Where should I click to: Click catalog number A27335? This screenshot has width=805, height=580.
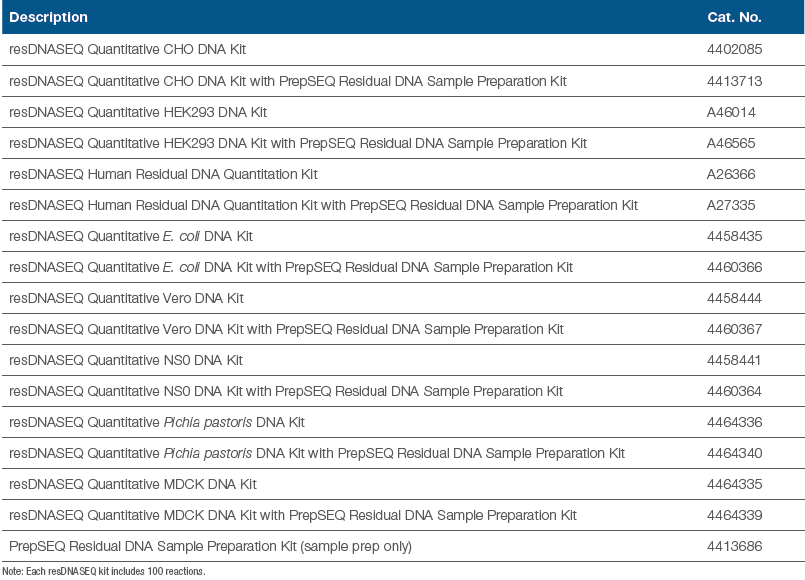coord(731,205)
